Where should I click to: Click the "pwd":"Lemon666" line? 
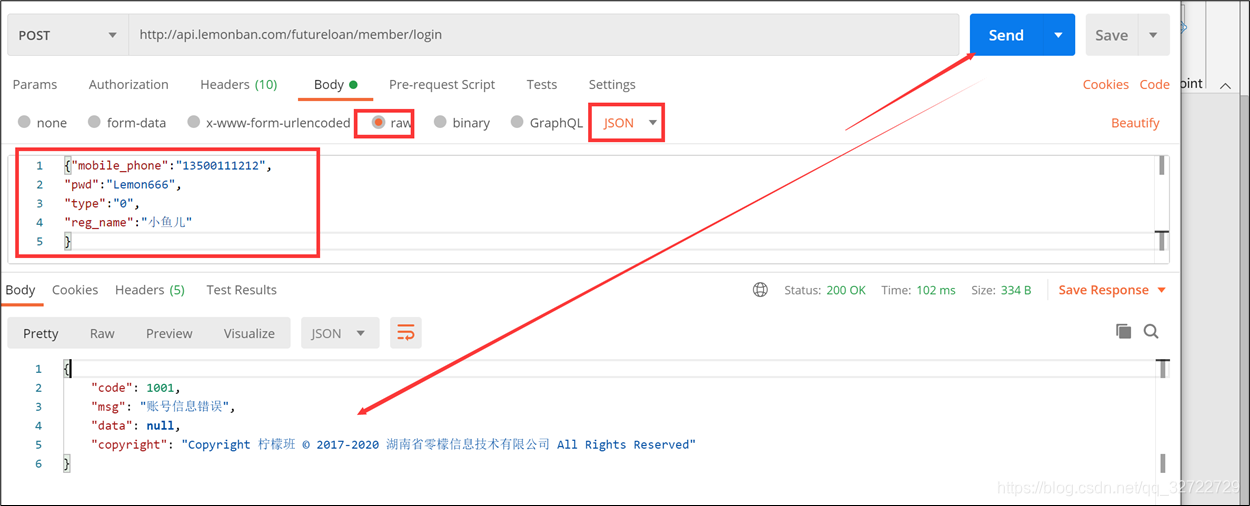pos(124,185)
